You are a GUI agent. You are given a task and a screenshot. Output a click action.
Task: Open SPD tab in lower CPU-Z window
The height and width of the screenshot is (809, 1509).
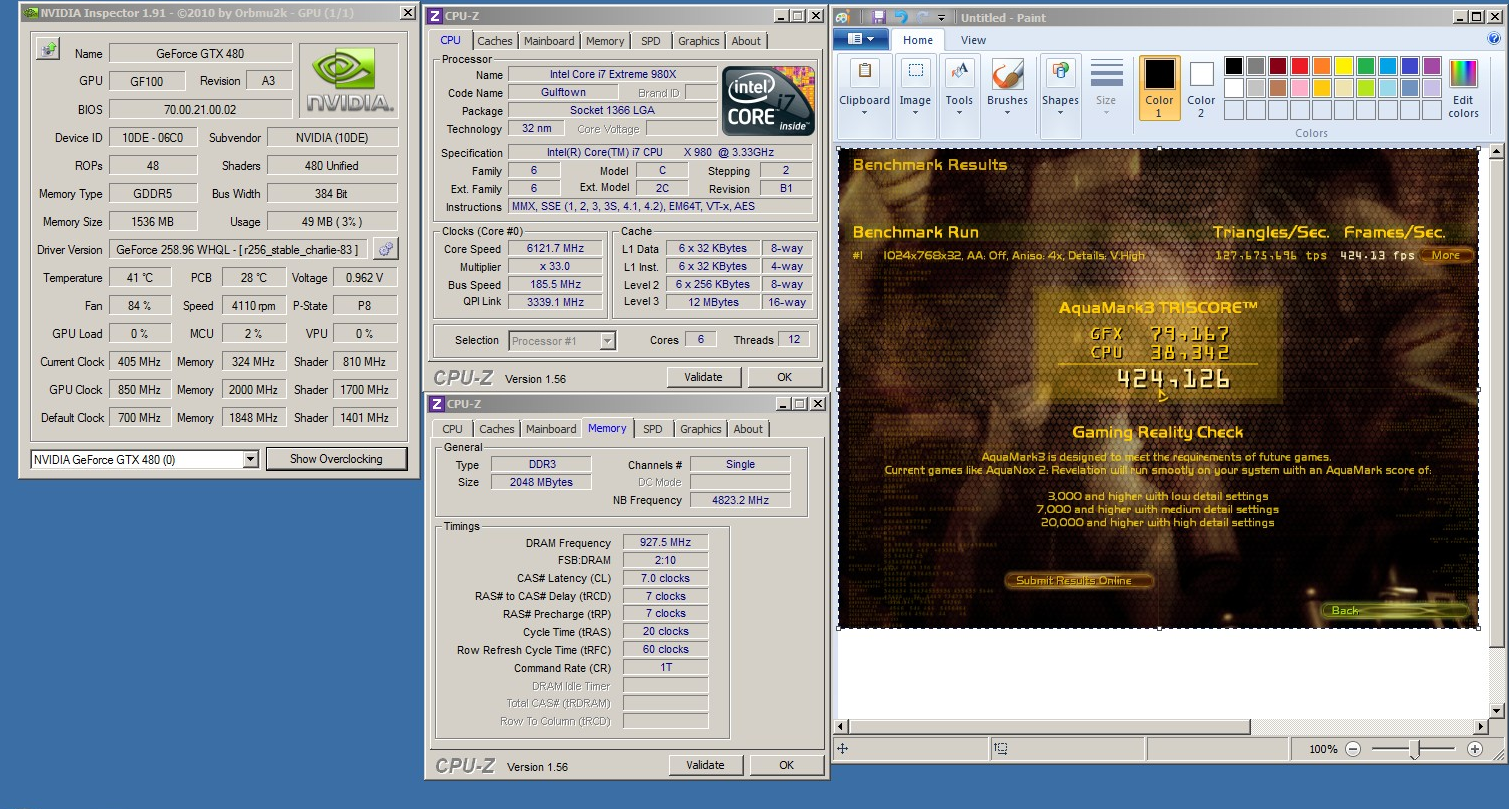pos(653,429)
